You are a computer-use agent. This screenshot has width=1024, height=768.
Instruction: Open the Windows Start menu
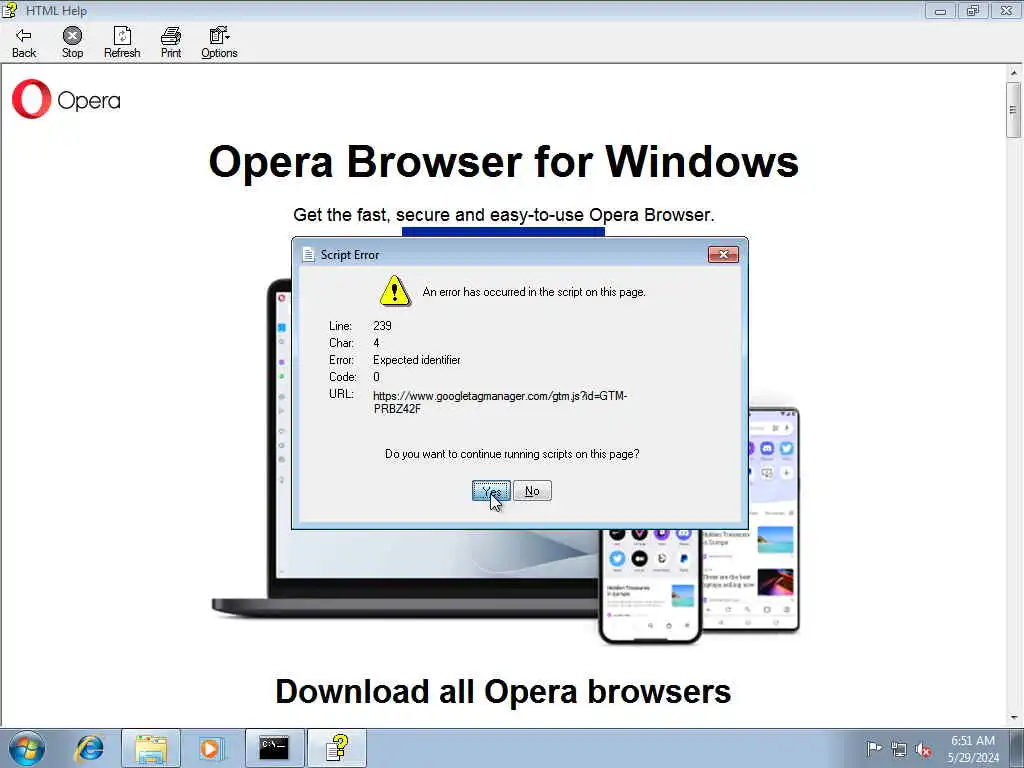pos(27,748)
